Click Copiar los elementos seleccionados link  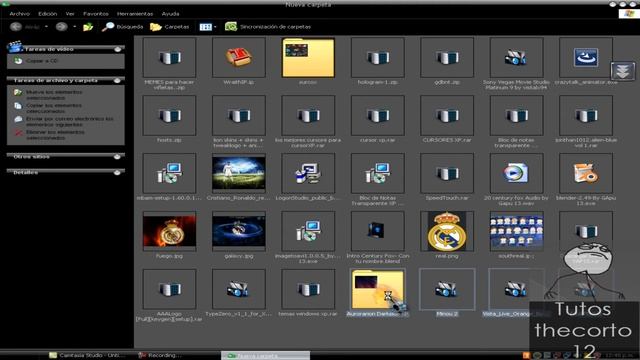54,108
